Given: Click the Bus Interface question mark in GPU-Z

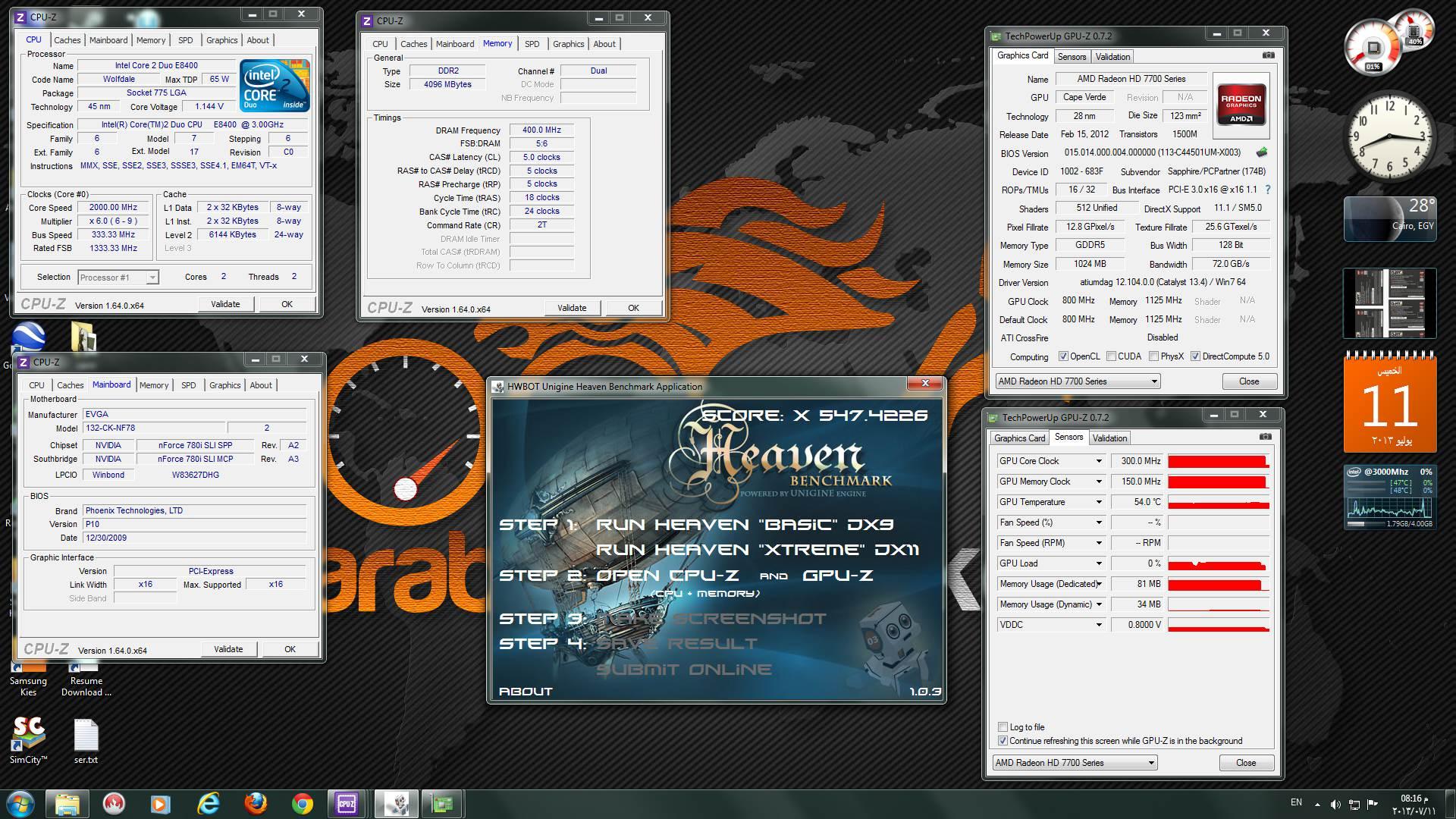Looking at the screenshot, I should pyautogui.click(x=1267, y=190).
